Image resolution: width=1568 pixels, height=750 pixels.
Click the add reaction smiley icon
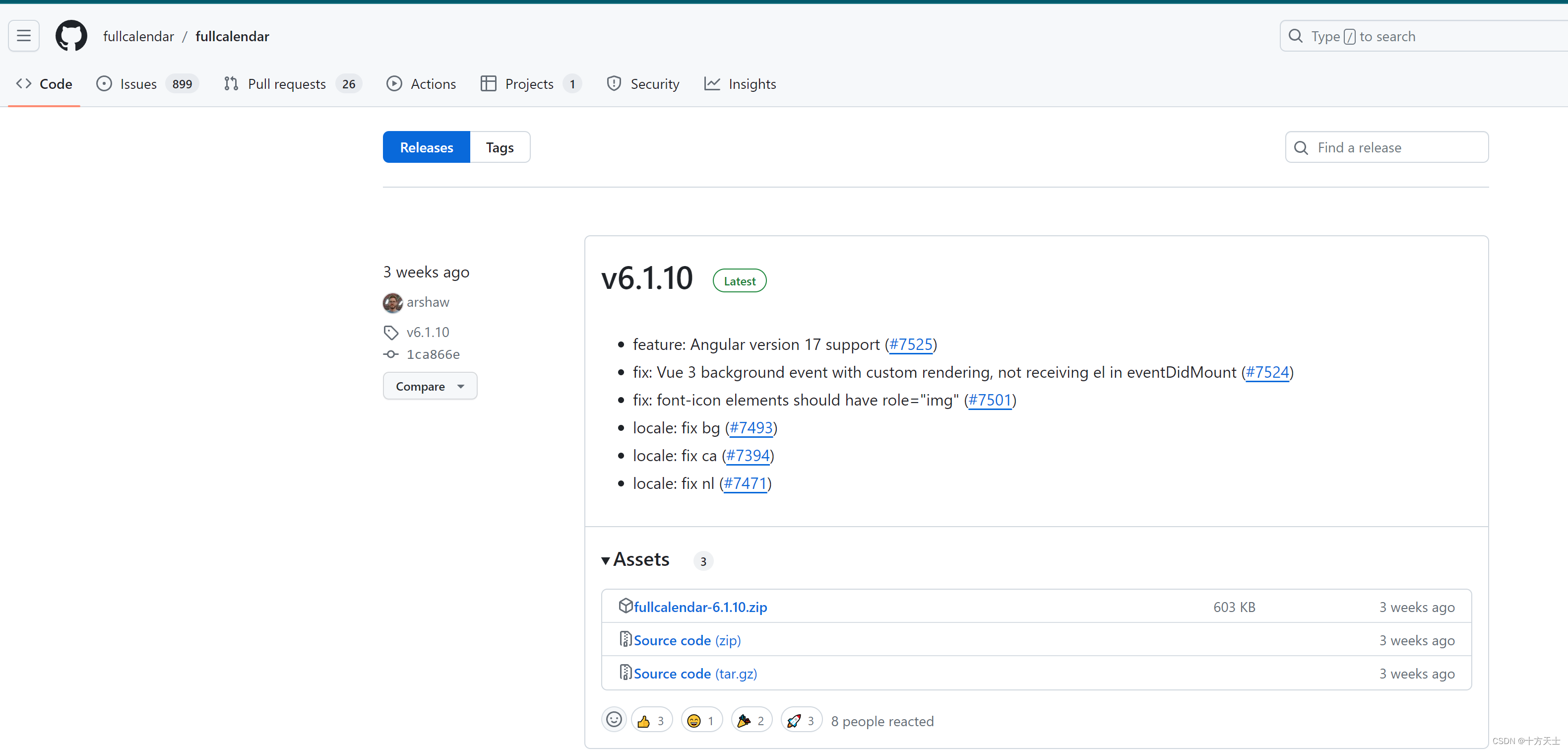[614, 720]
